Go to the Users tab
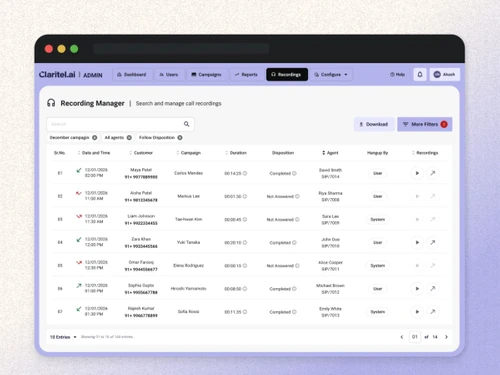500x375 pixels. point(169,74)
